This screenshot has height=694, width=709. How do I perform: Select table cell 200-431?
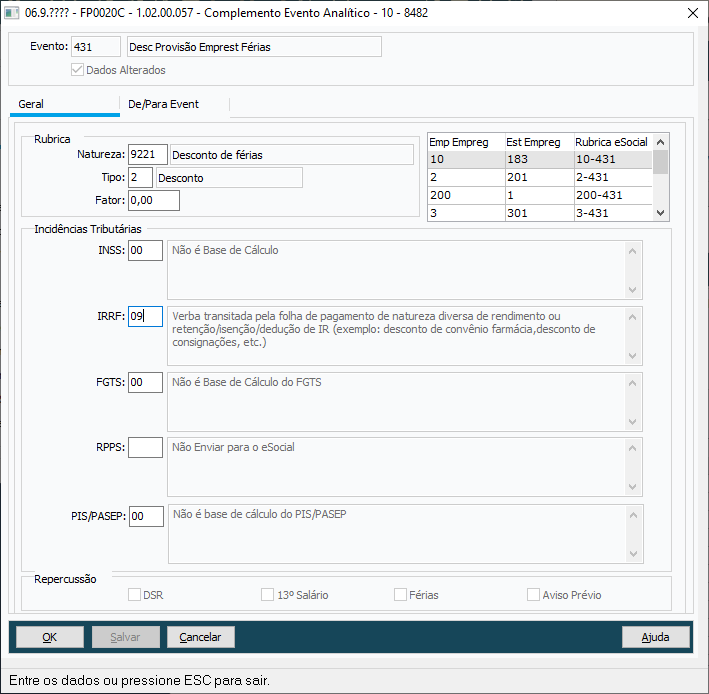click(x=613, y=195)
